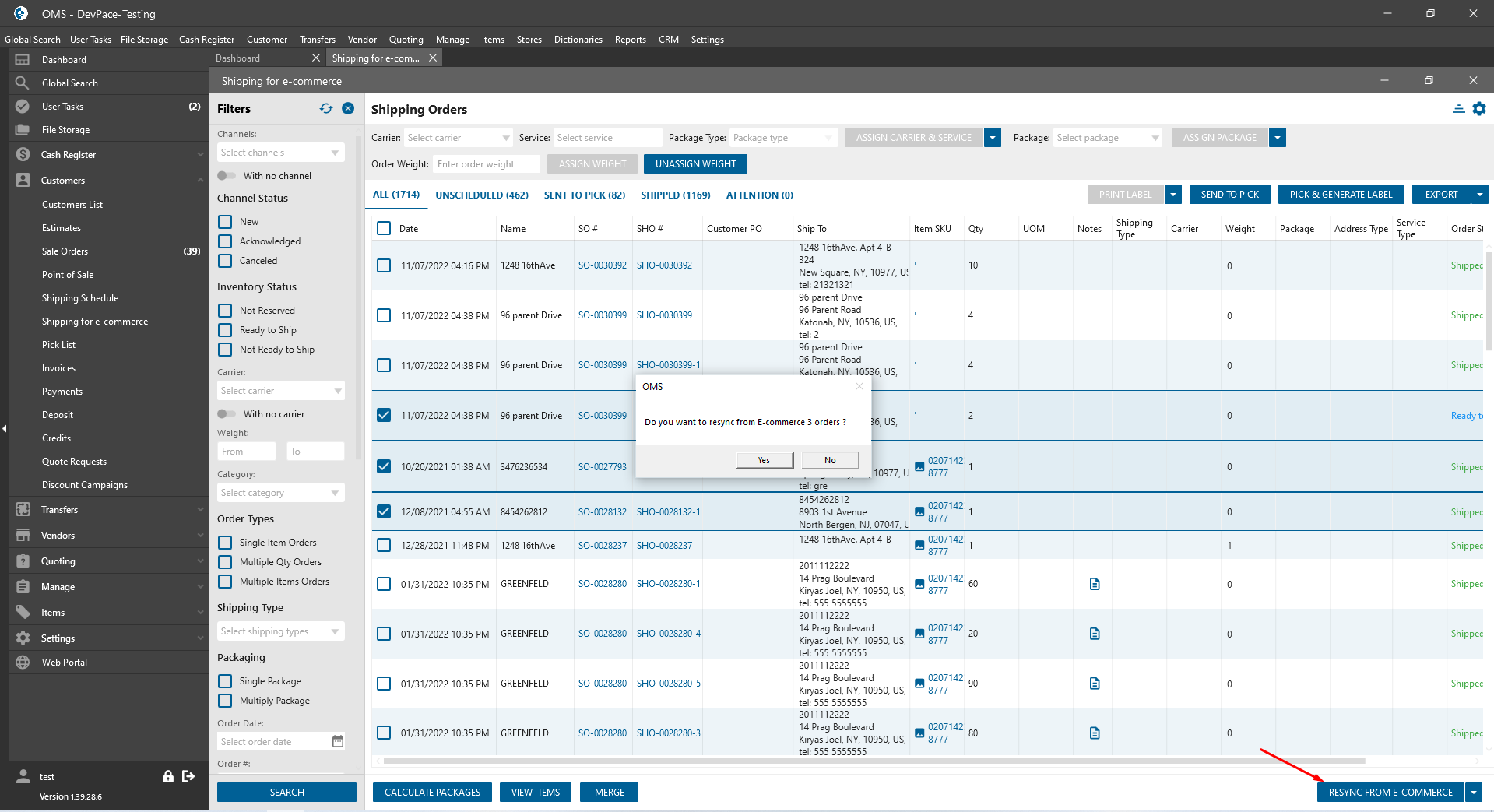Click the refresh filters icon
Image resolution: width=1494 pixels, height=812 pixels.
[325, 109]
